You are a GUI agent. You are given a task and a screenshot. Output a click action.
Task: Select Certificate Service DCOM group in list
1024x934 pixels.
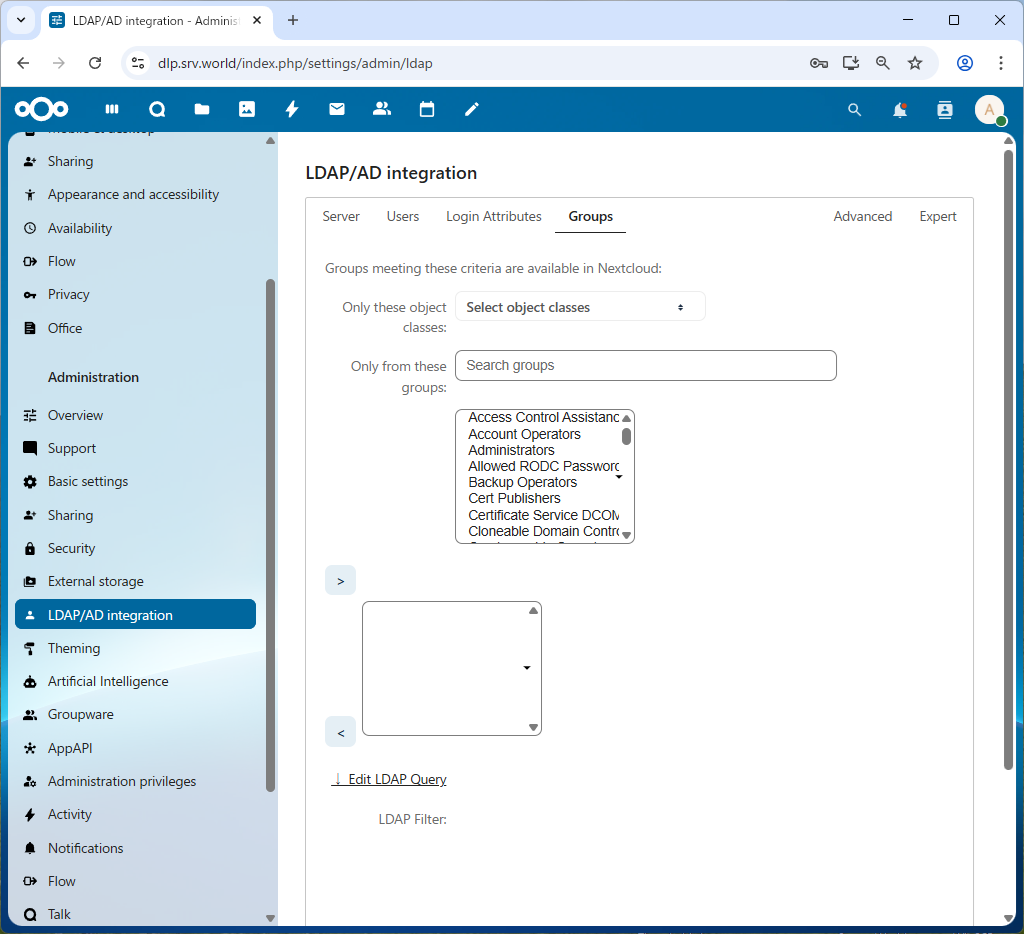(543, 515)
